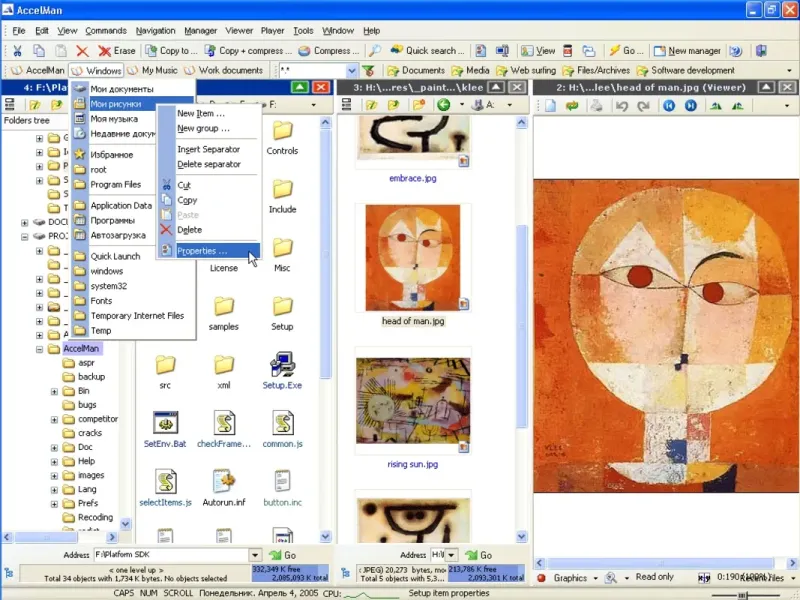Image resolution: width=800 pixels, height=600 pixels.
Task: Click the new document icon in viewer toolbar
Action: pos(550,106)
